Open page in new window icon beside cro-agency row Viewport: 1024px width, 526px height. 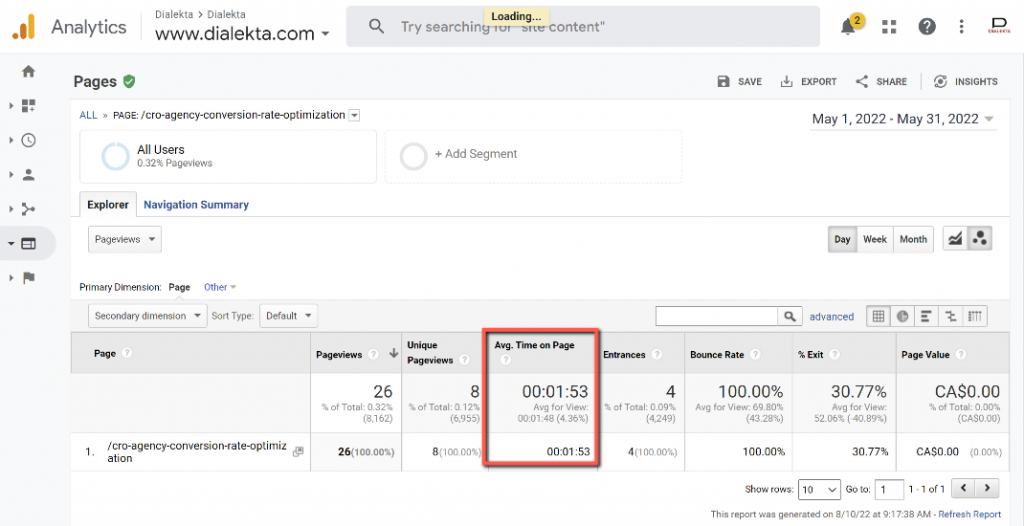[x=298, y=452]
